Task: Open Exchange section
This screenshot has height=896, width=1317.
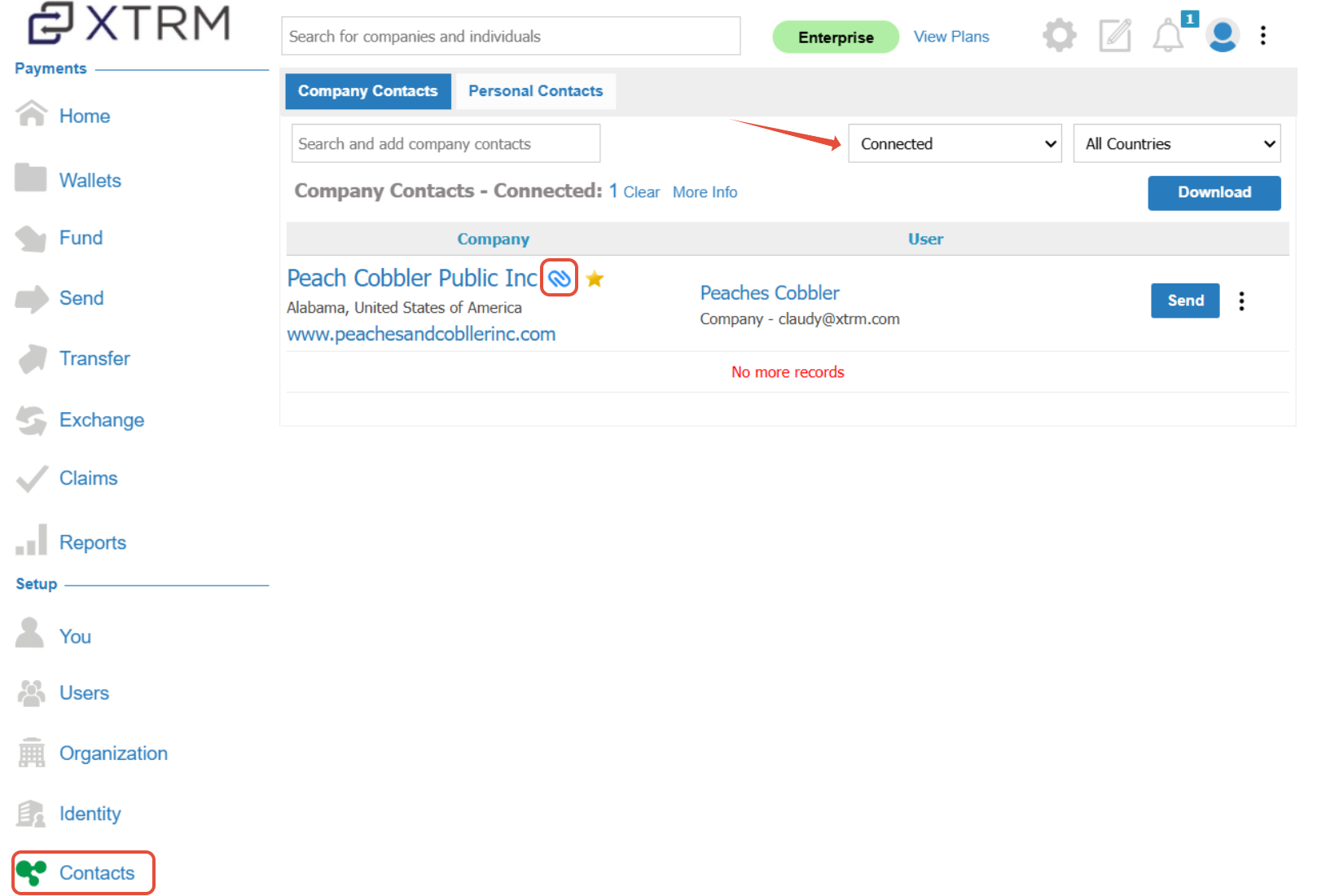Action: pos(102,420)
